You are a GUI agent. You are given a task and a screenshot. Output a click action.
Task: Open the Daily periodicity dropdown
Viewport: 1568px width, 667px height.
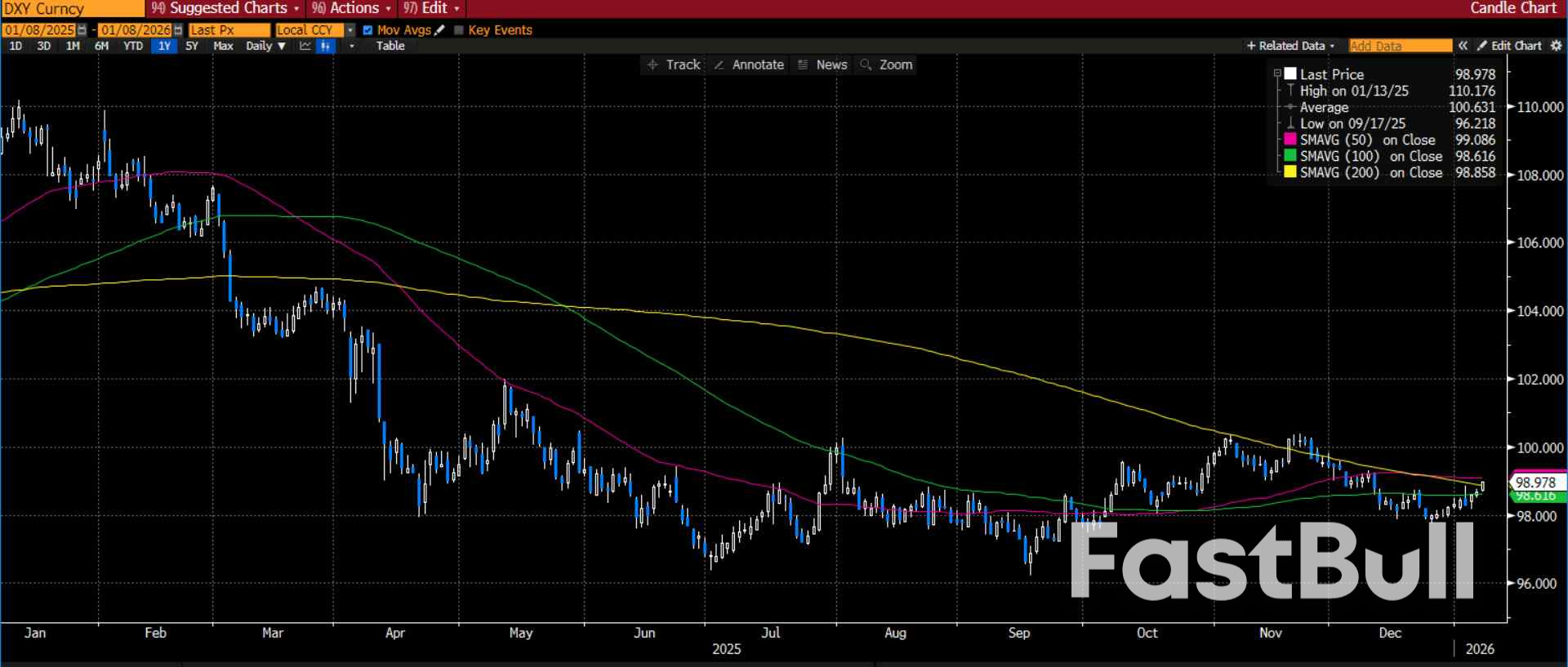(x=265, y=46)
